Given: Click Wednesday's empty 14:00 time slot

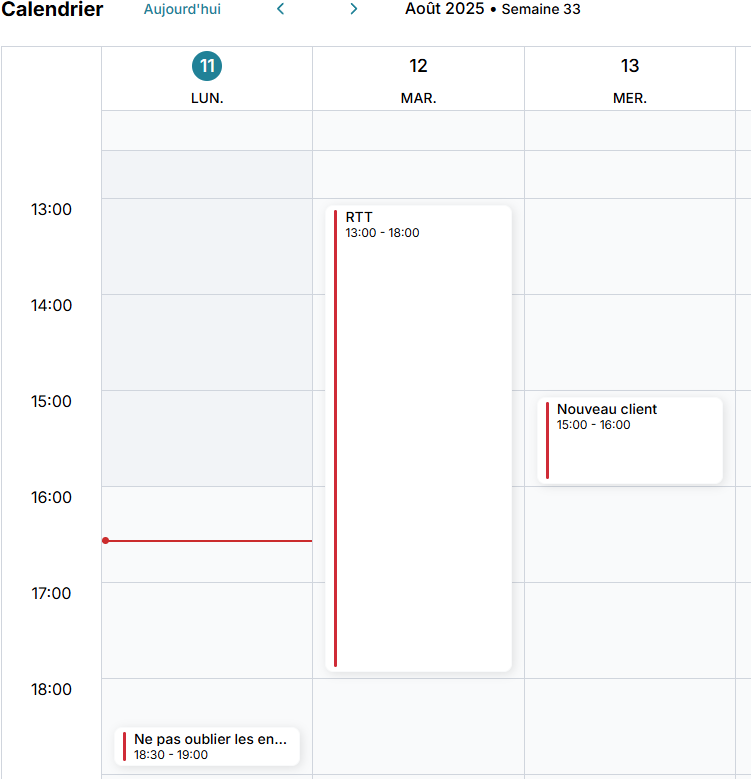Looking at the screenshot, I should coord(630,342).
